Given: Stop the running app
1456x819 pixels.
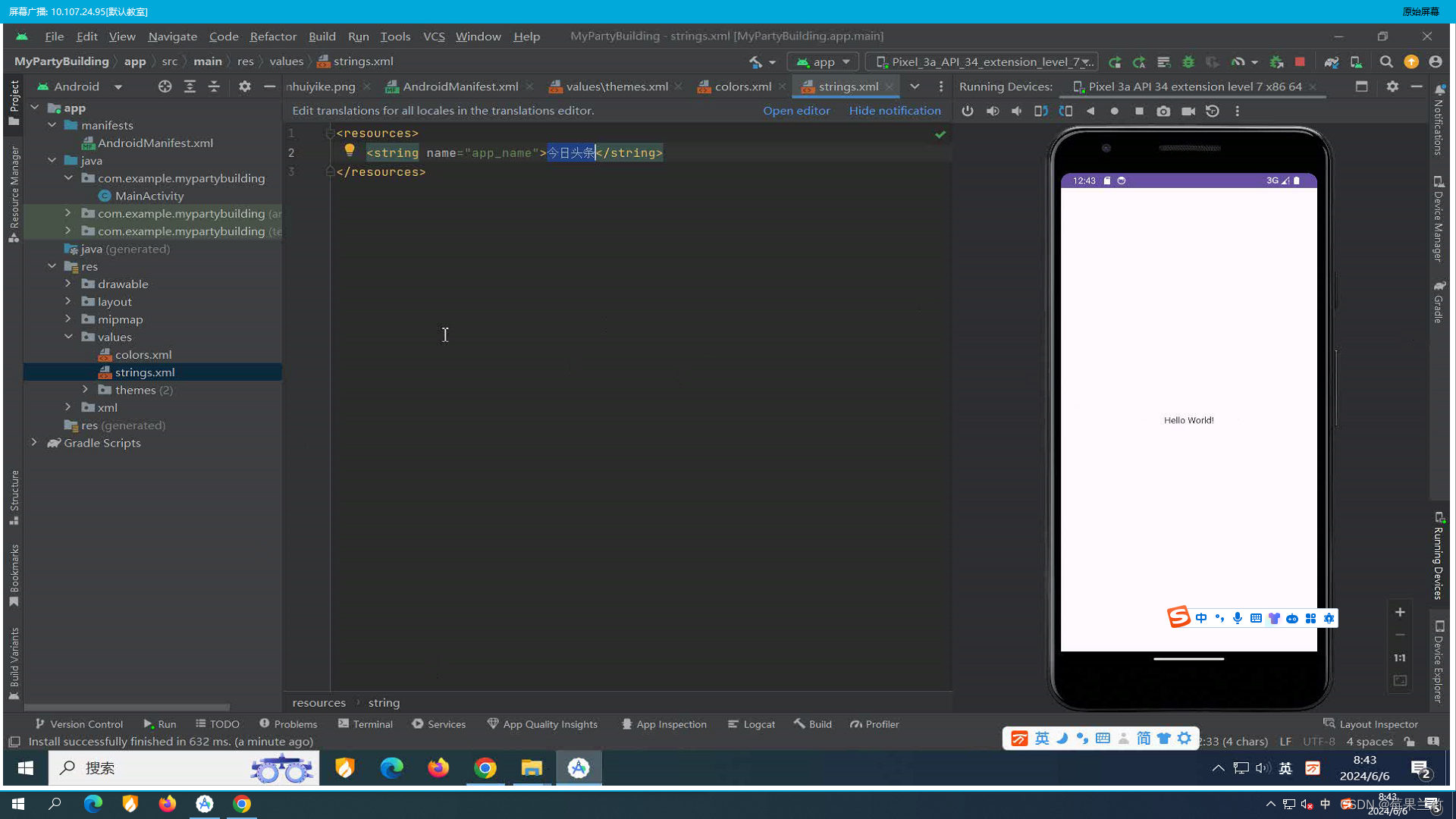Looking at the screenshot, I should [x=1300, y=62].
